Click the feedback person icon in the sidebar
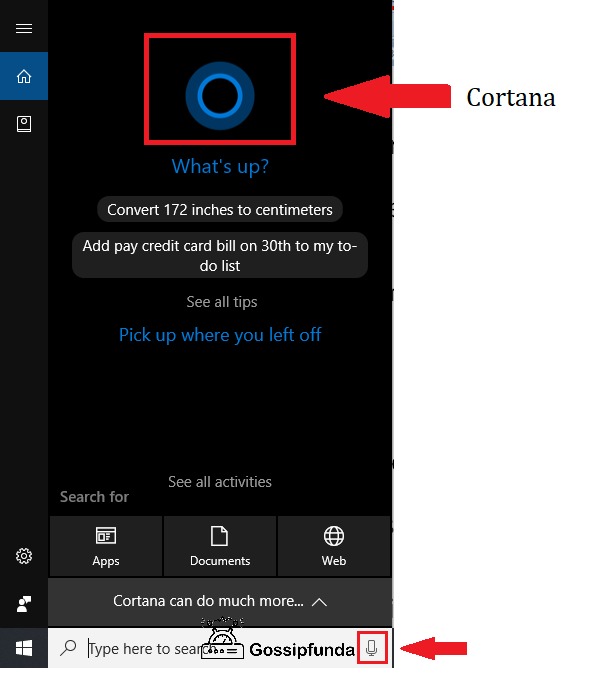 click(x=24, y=604)
